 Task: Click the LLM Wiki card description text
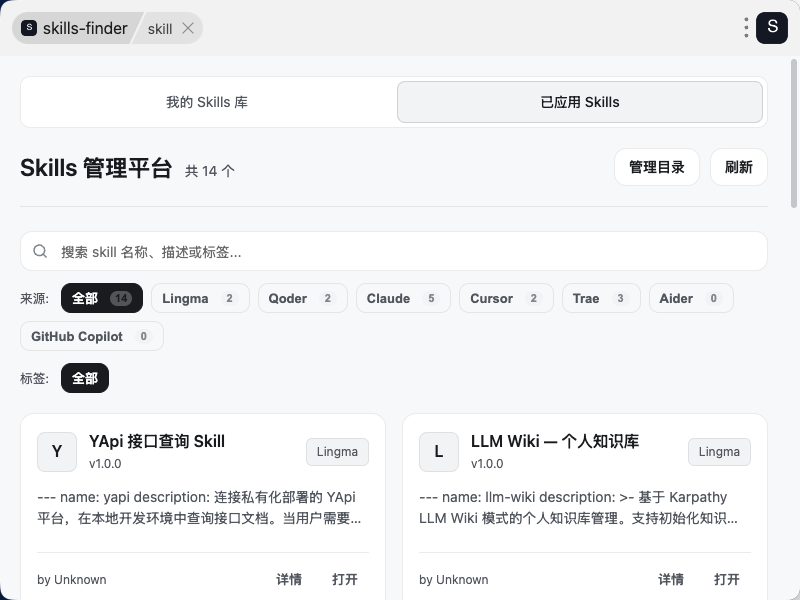tap(578, 508)
